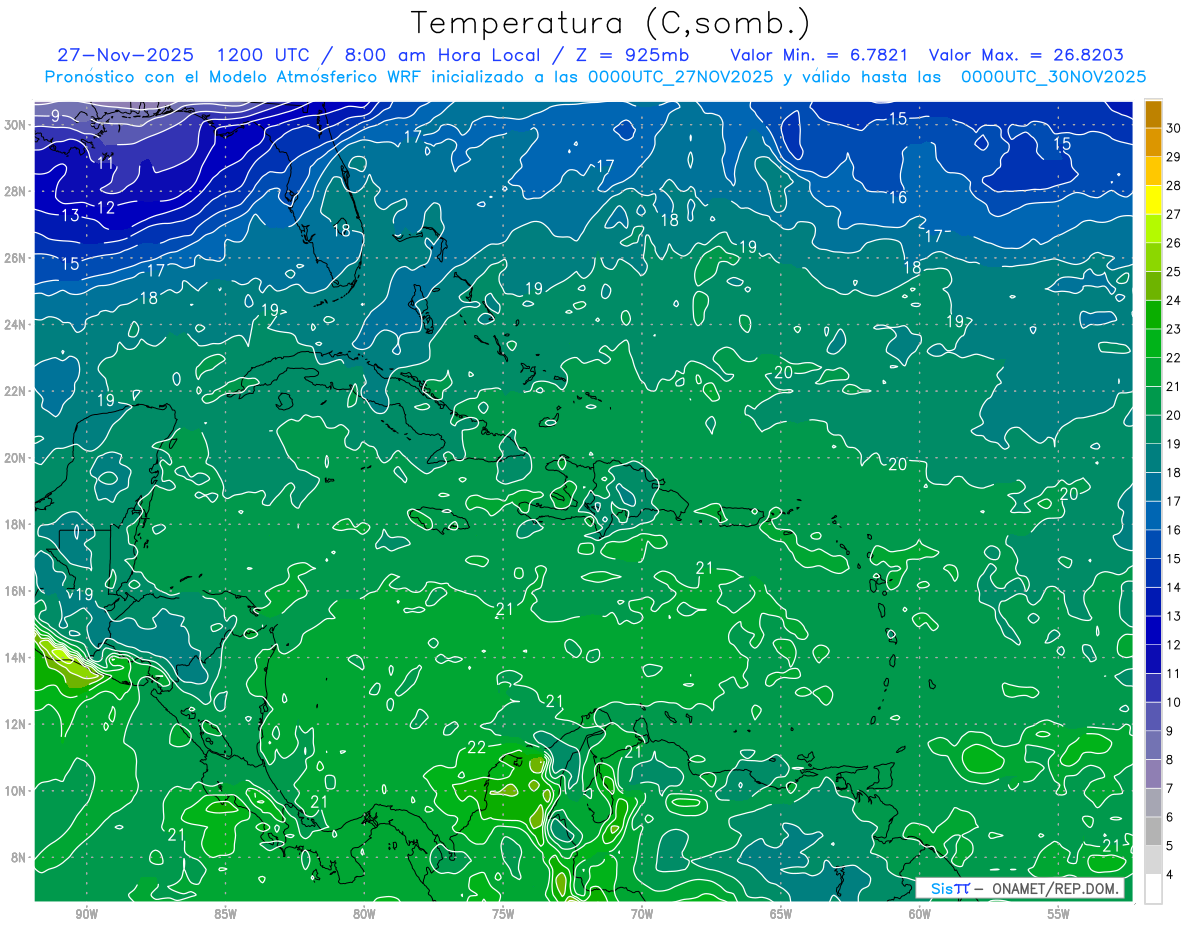The width and height of the screenshot is (1200, 927).
Task: Click the color scale swatch between 8 and 9
Action: click(1153, 745)
